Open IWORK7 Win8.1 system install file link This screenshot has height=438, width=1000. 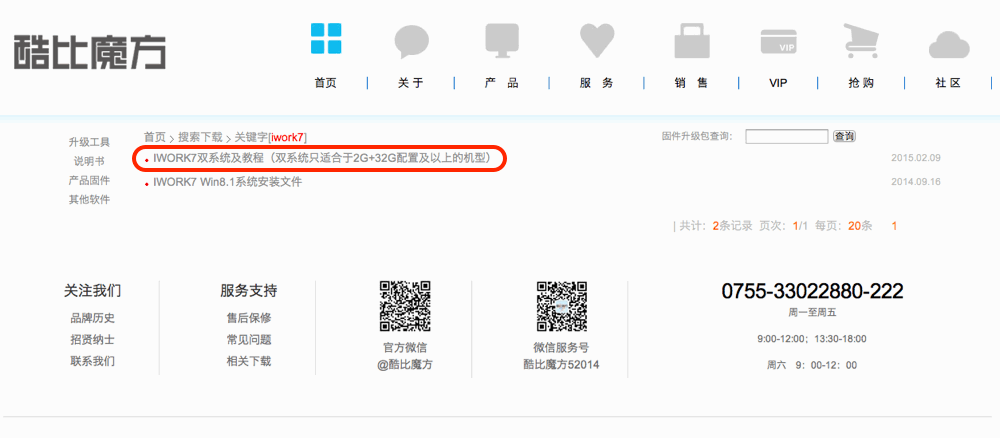pos(227,182)
